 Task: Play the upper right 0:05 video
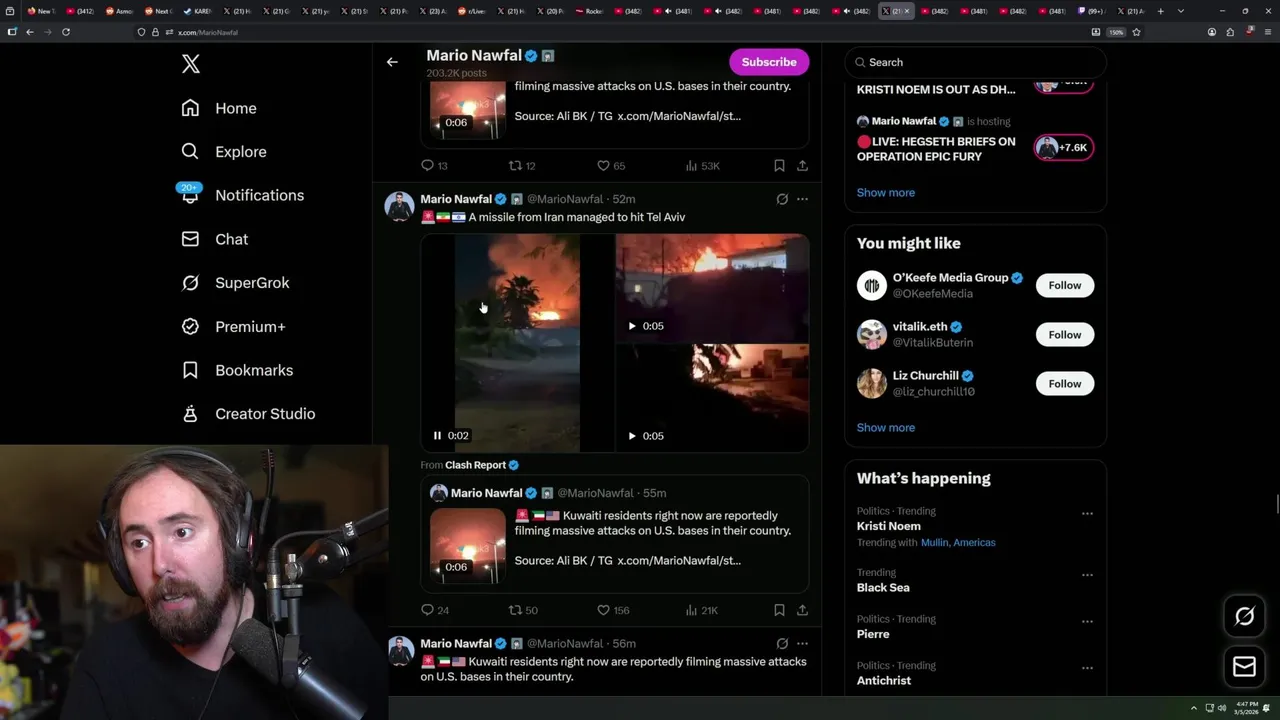(x=632, y=326)
